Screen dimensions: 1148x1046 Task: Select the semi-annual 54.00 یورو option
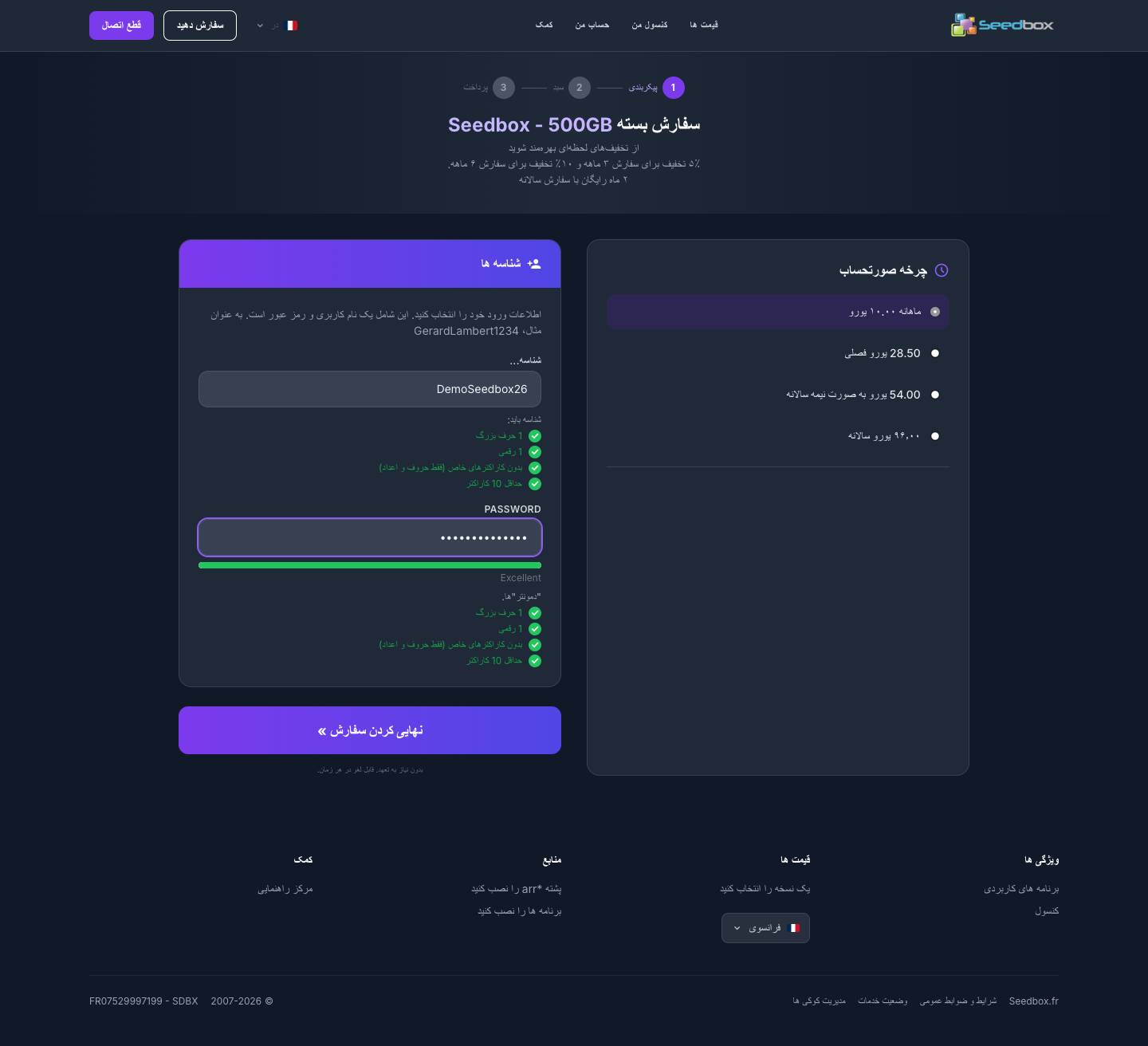778,395
